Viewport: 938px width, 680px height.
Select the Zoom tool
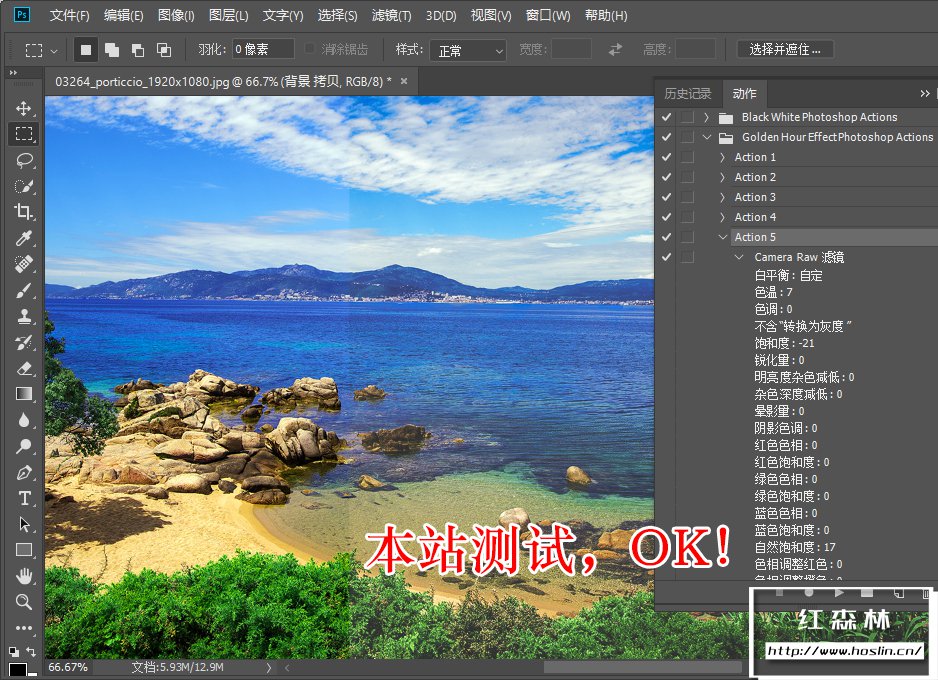(x=24, y=602)
